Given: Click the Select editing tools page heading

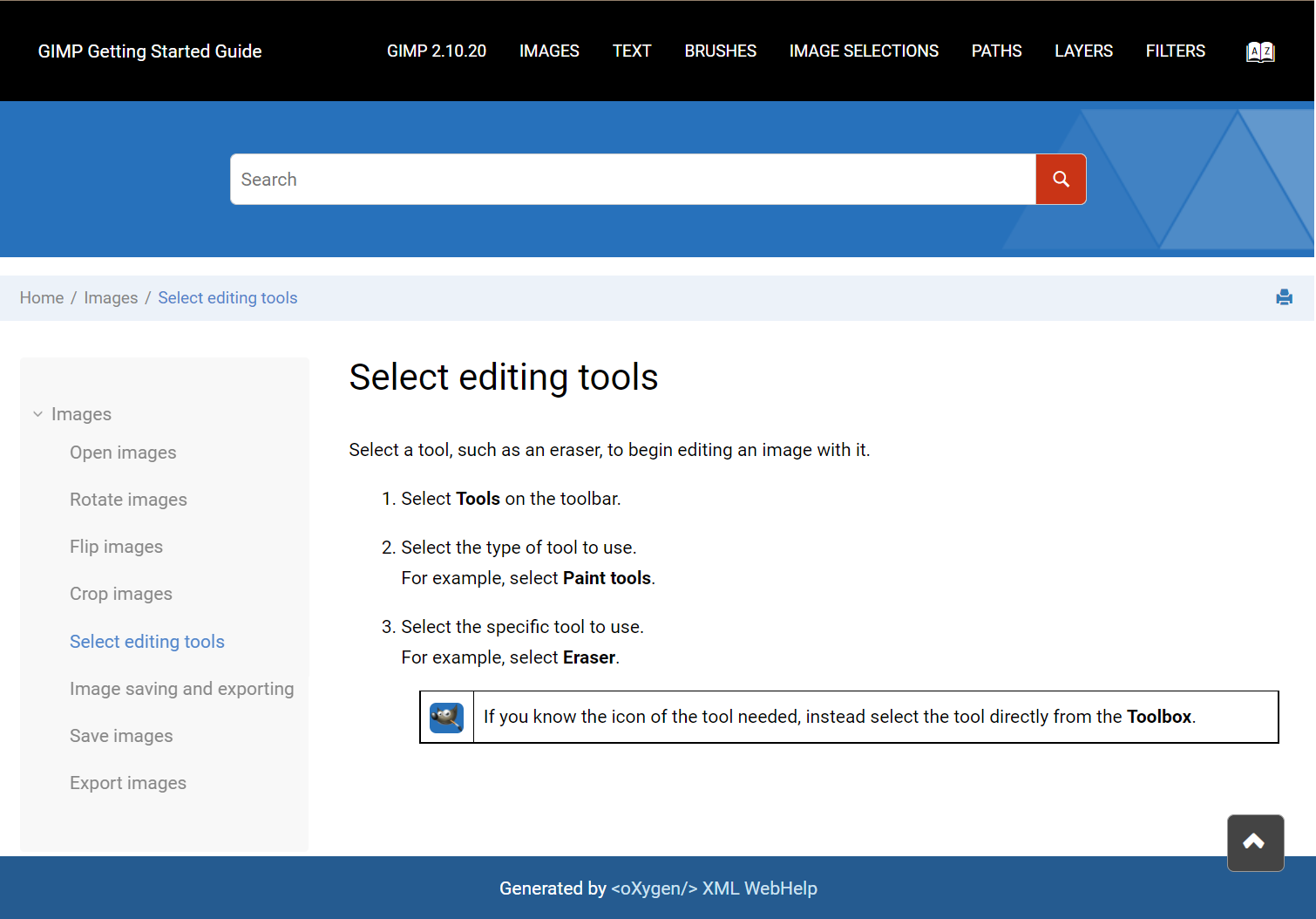Looking at the screenshot, I should coord(504,377).
